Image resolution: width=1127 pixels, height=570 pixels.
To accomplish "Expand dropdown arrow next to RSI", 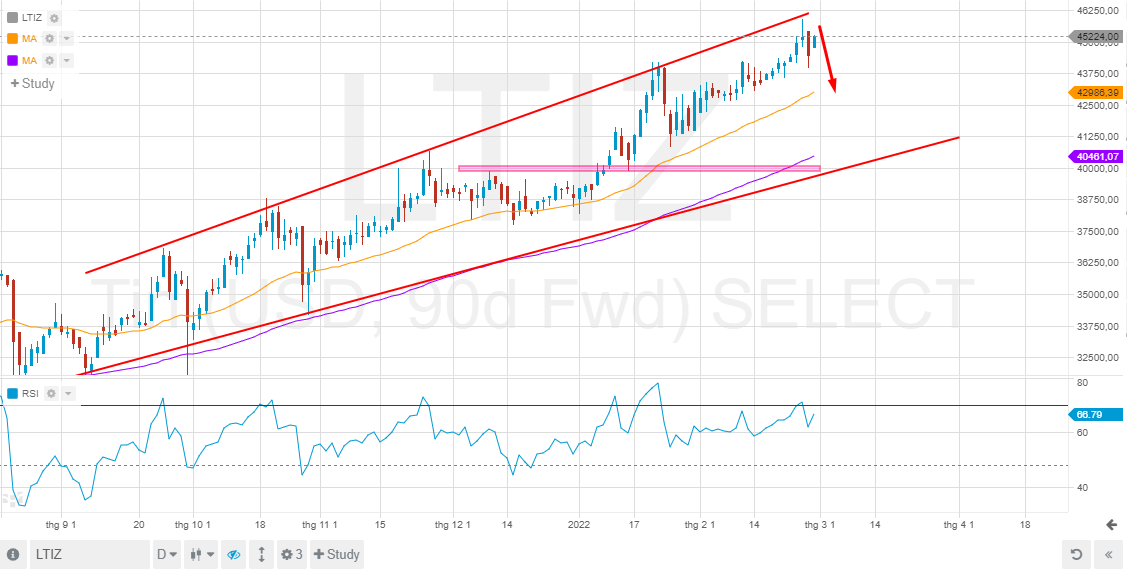I will (68, 393).
